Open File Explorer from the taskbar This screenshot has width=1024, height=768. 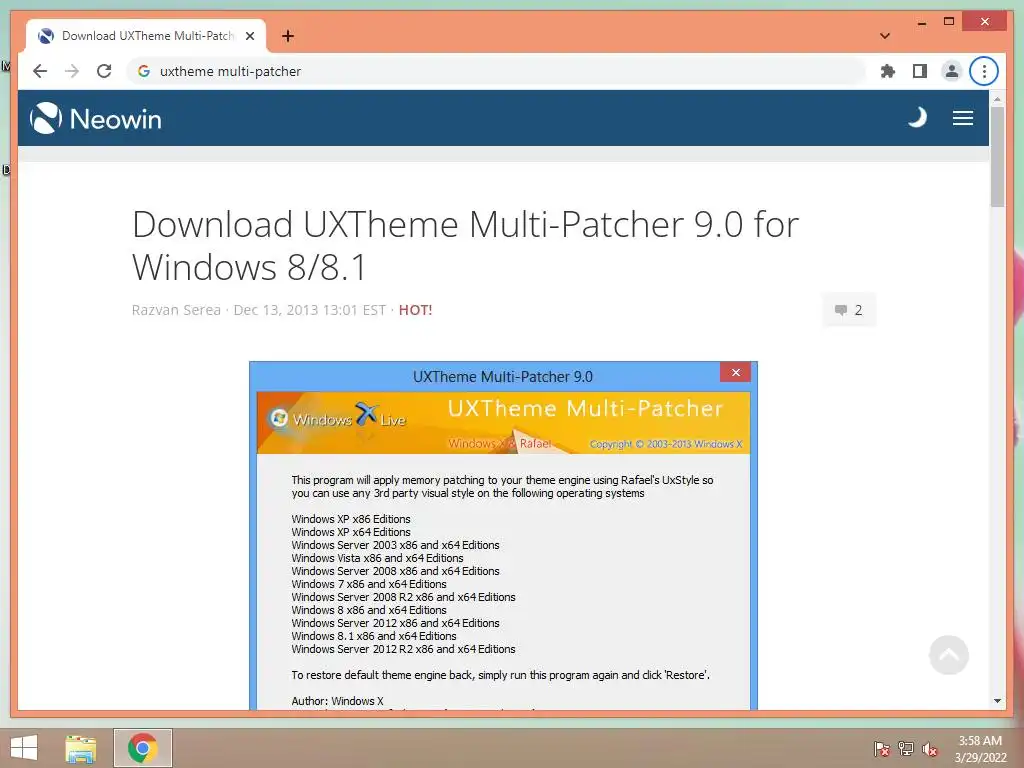click(80, 748)
